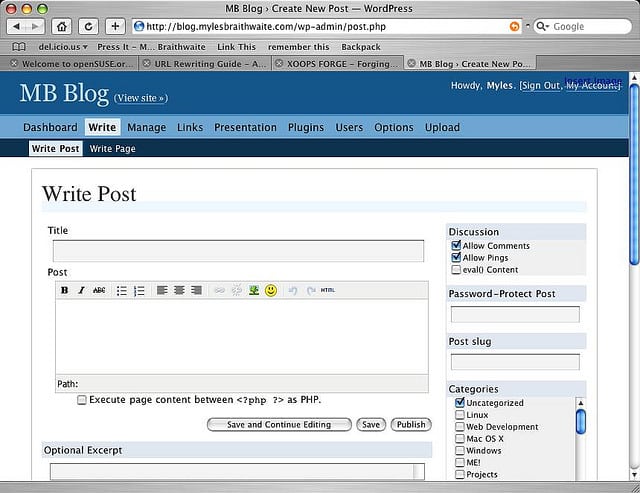640x493 pixels.
Task: Check the Projects category
Action: click(460, 474)
